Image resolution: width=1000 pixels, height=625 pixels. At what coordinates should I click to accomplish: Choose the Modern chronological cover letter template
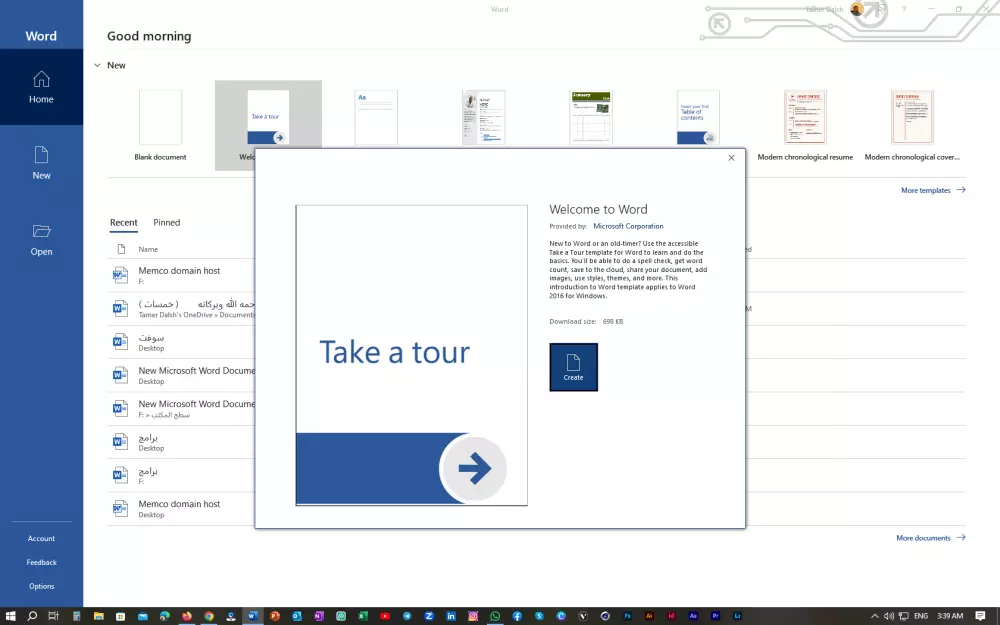[912, 126]
